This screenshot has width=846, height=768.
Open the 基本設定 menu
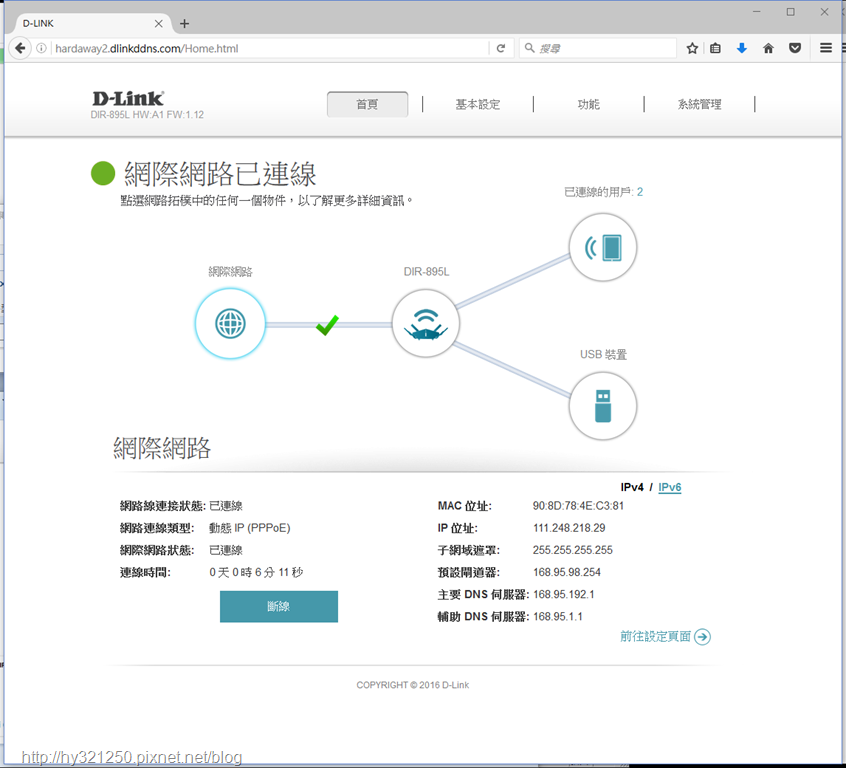pyautogui.click(x=477, y=104)
